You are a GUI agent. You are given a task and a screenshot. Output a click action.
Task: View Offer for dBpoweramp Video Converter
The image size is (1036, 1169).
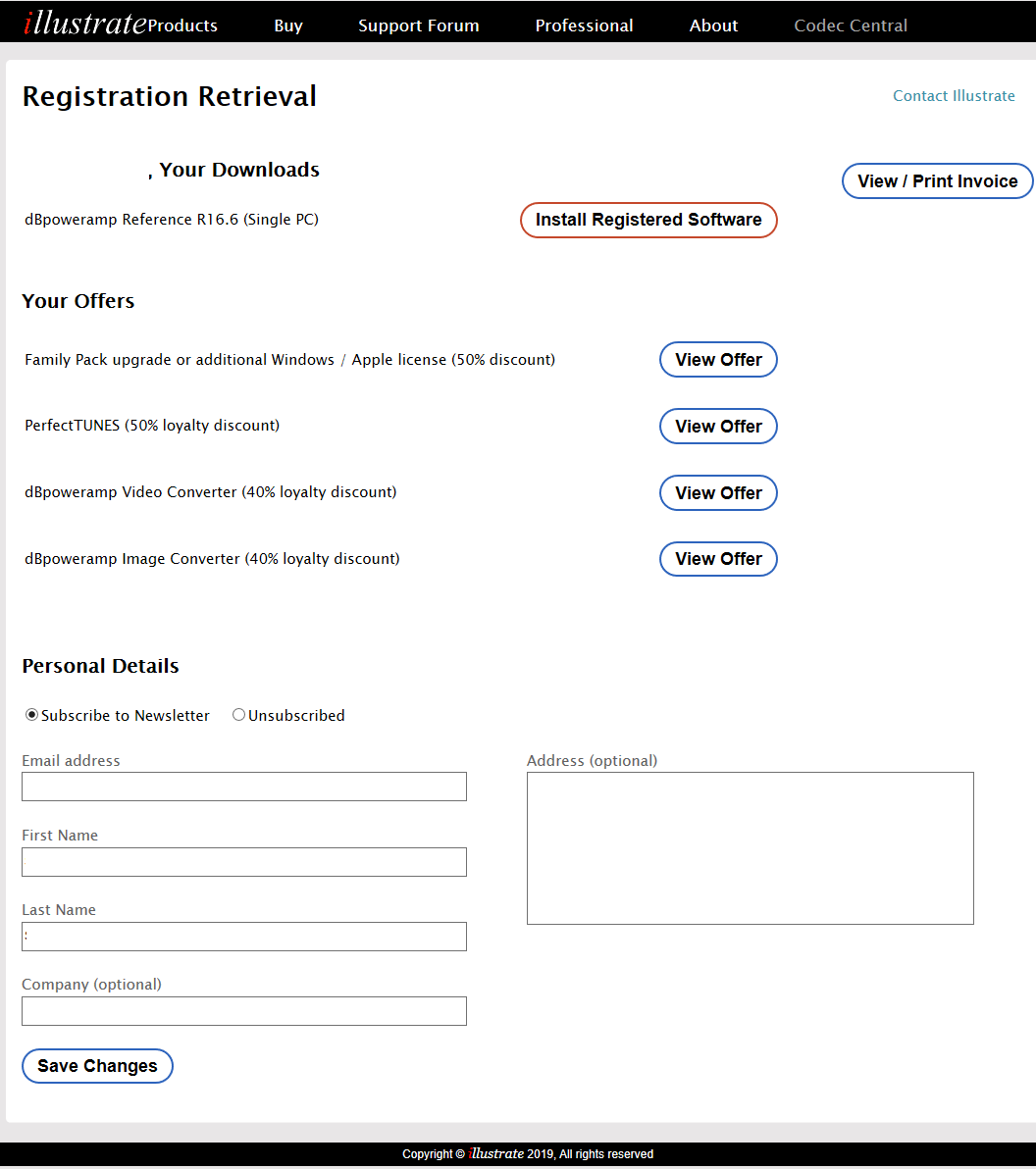(718, 493)
